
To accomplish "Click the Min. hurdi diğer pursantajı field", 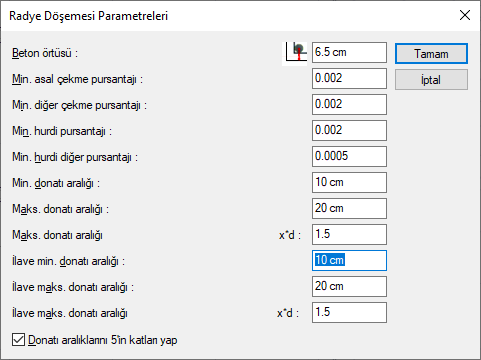I will 349,156.
